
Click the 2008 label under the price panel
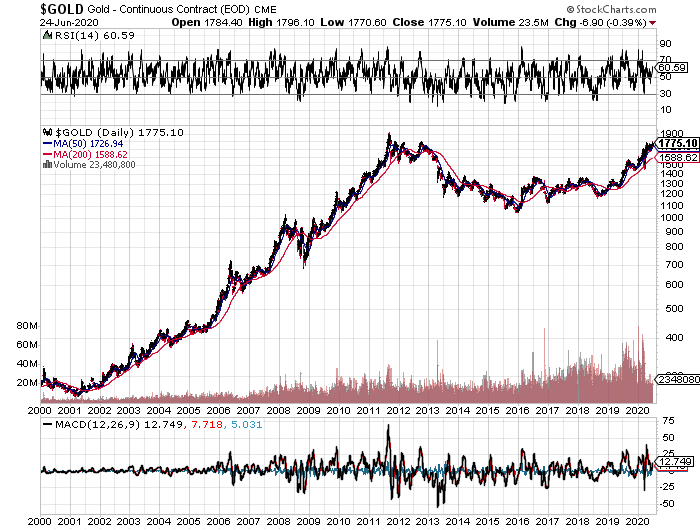click(x=277, y=410)
